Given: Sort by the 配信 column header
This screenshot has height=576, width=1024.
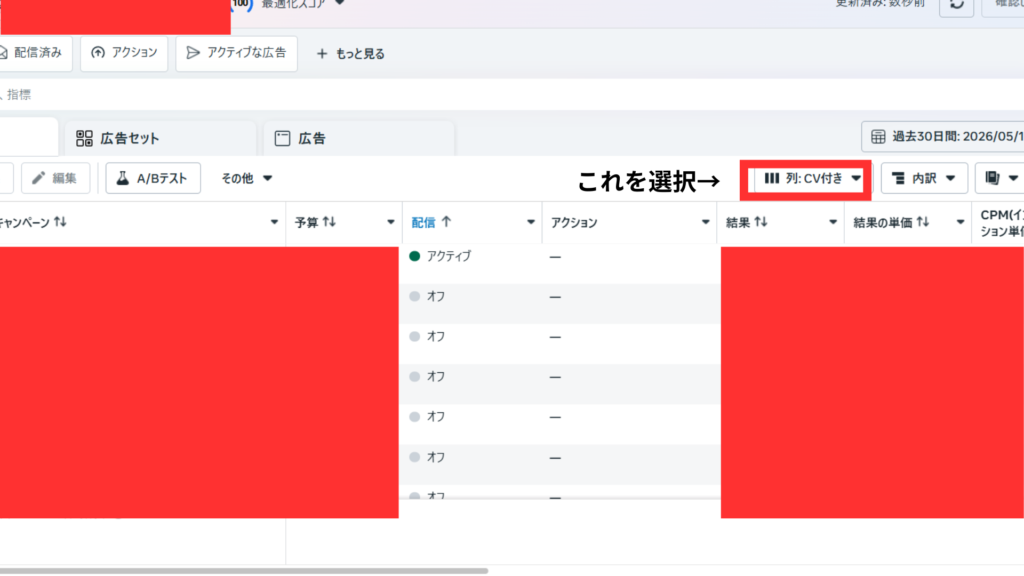Looking at the screenshot, I should [x=423, y=223].
